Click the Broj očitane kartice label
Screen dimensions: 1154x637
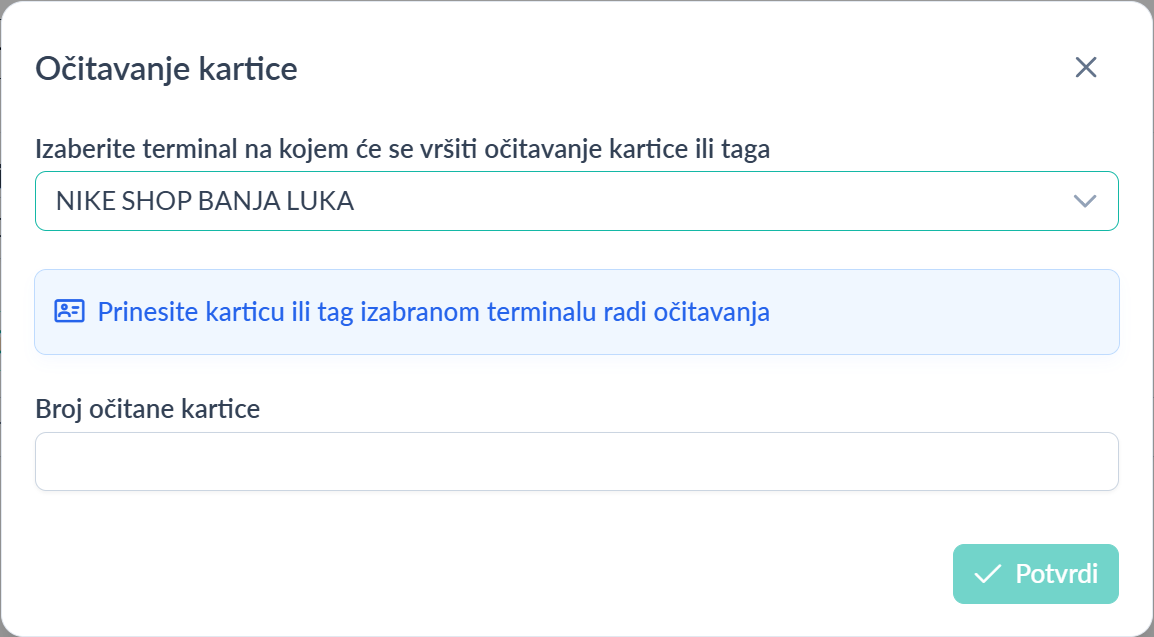click(x=148, y=409)
